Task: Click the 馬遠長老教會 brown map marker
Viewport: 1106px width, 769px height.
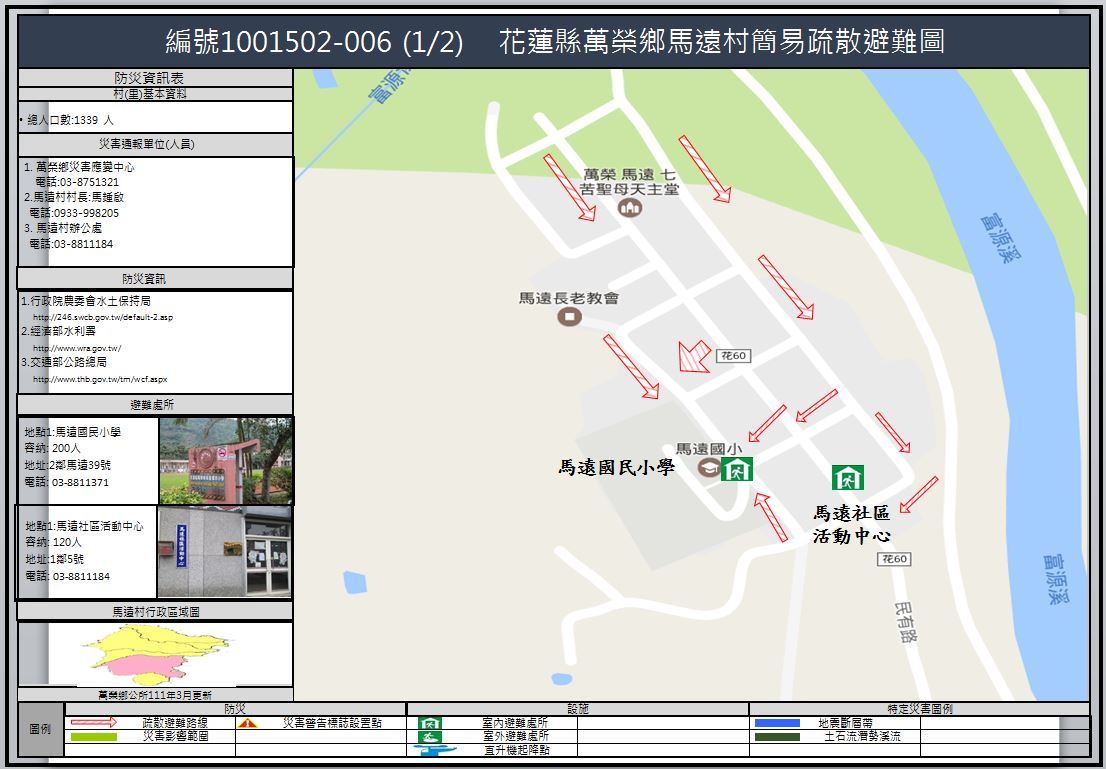Action: pyautogui.click(x=569, y=317)
